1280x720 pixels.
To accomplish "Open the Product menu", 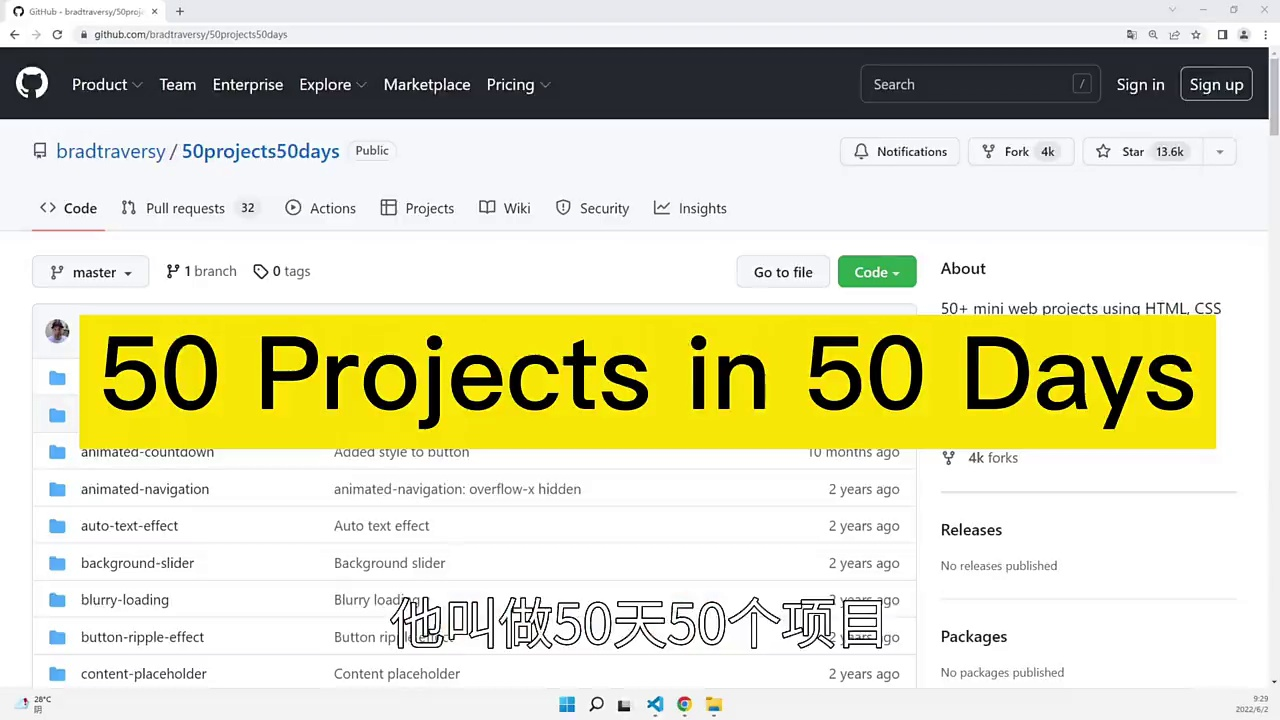I will [x=107, y=85].
